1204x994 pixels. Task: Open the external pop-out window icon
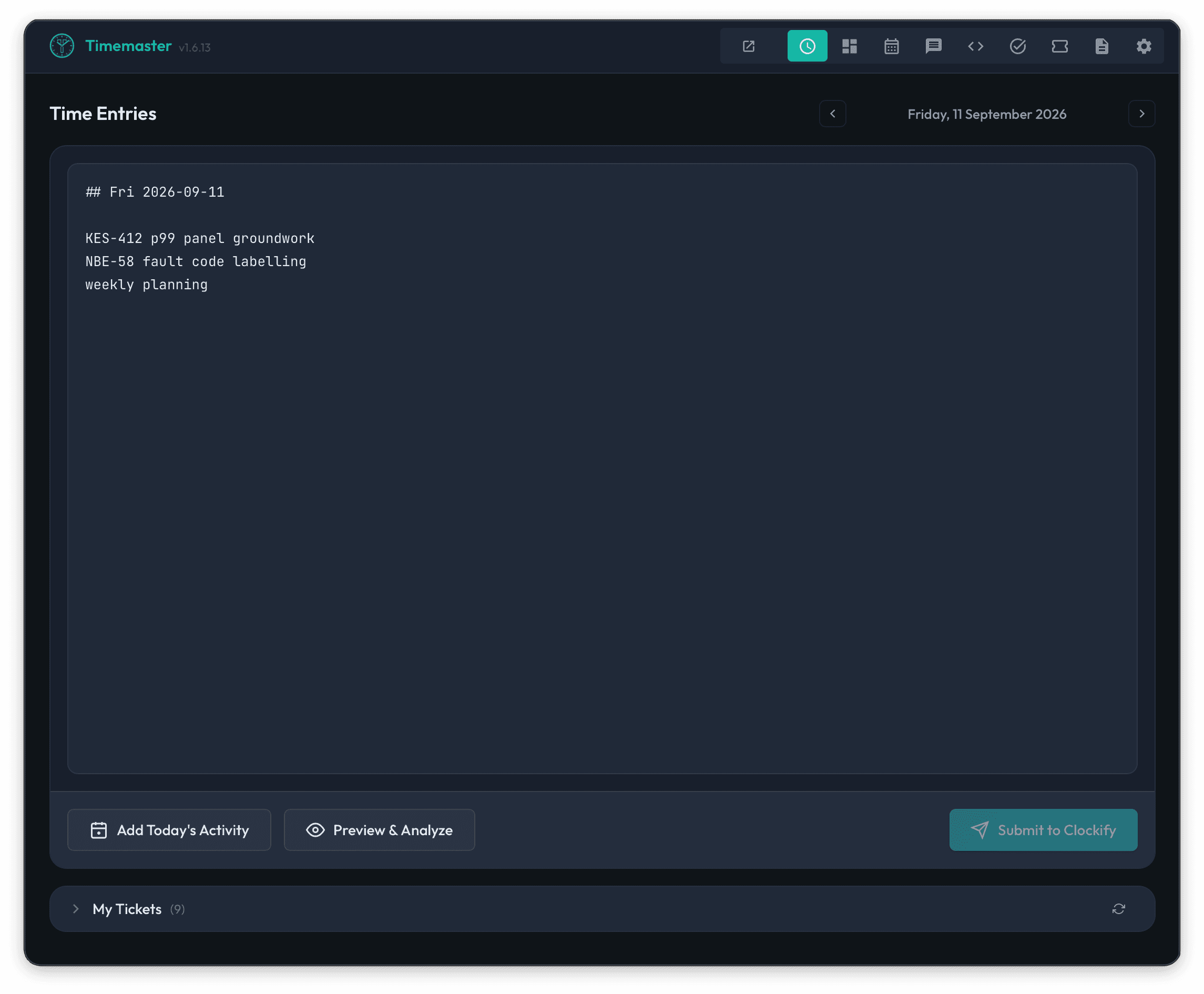(749, 46)
